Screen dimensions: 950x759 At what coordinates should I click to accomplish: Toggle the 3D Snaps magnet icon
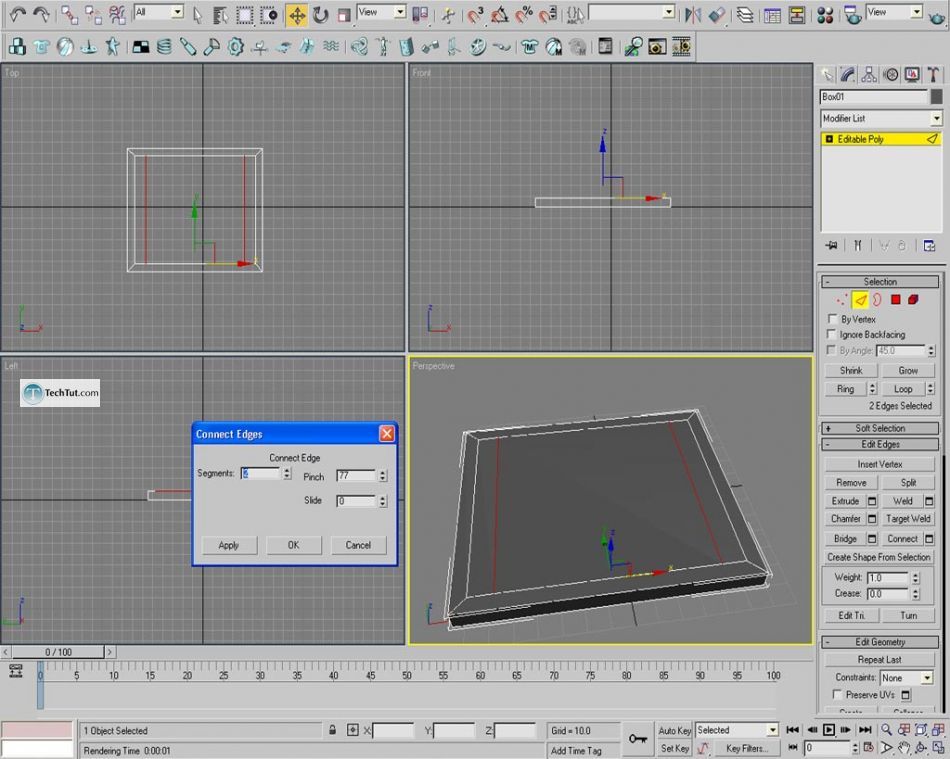tap(476, 15)
